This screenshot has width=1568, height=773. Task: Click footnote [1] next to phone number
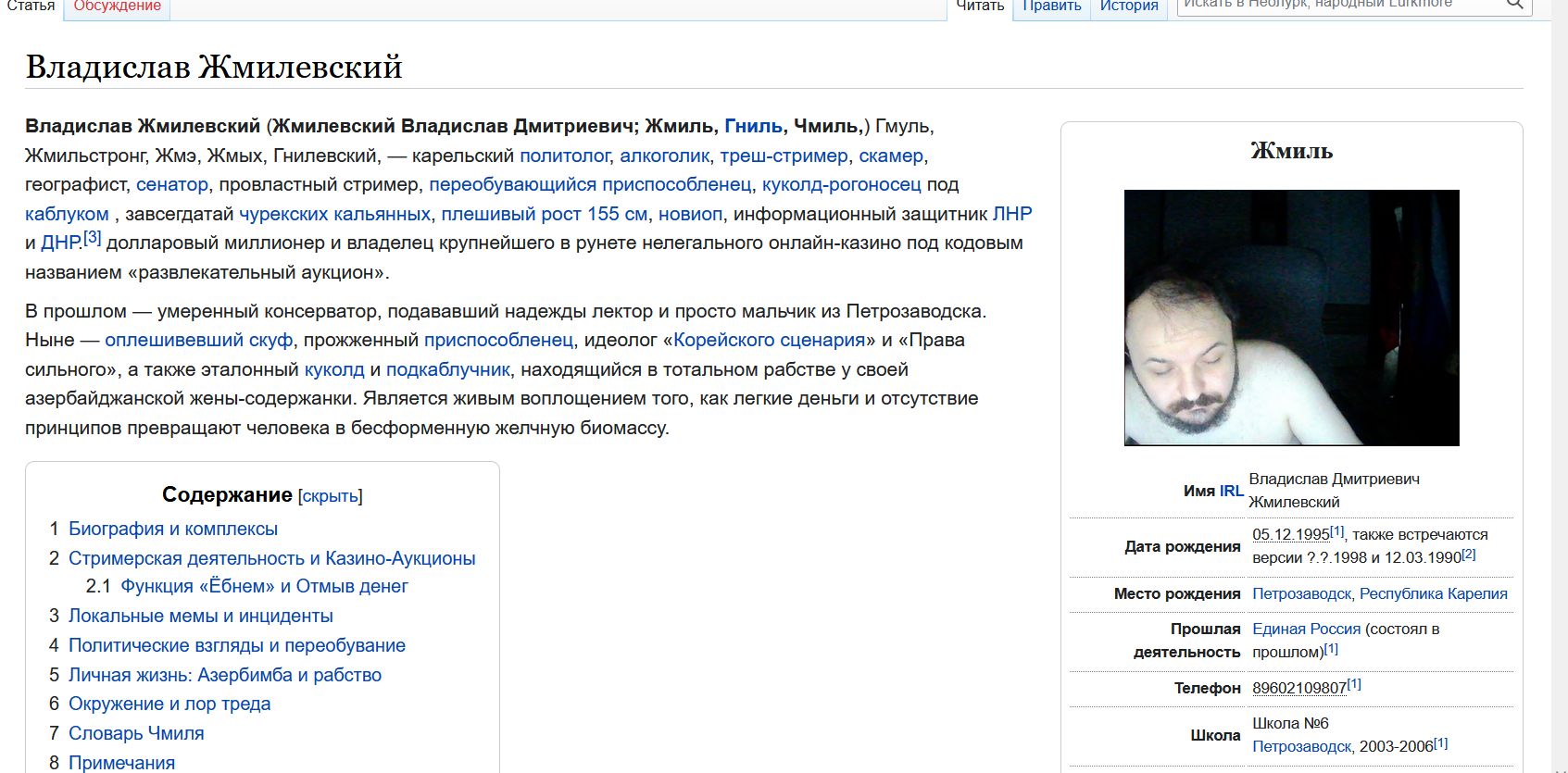point(1354,684)
